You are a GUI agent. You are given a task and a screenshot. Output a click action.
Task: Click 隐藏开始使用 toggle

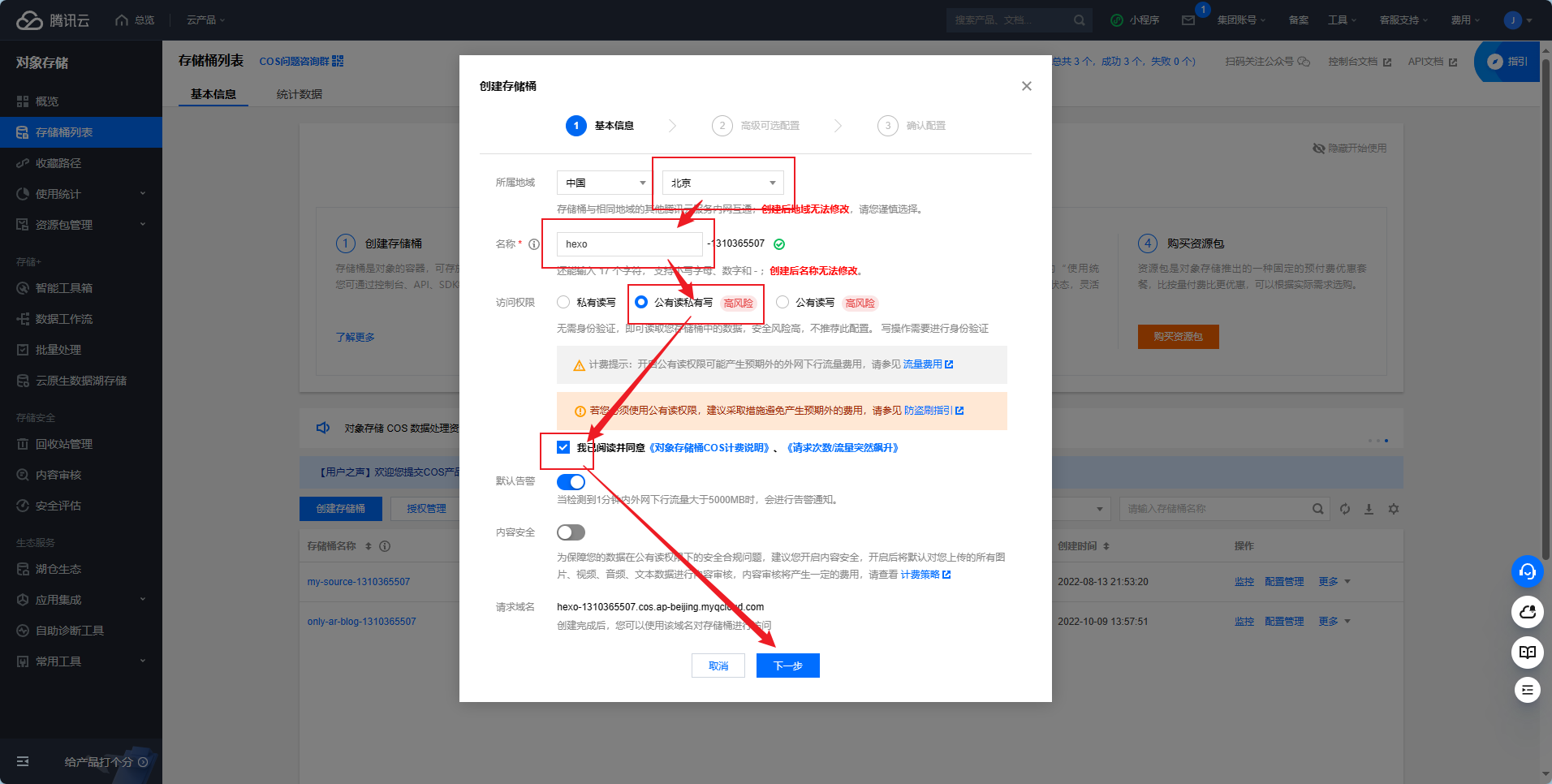[x=1350, y=149]
